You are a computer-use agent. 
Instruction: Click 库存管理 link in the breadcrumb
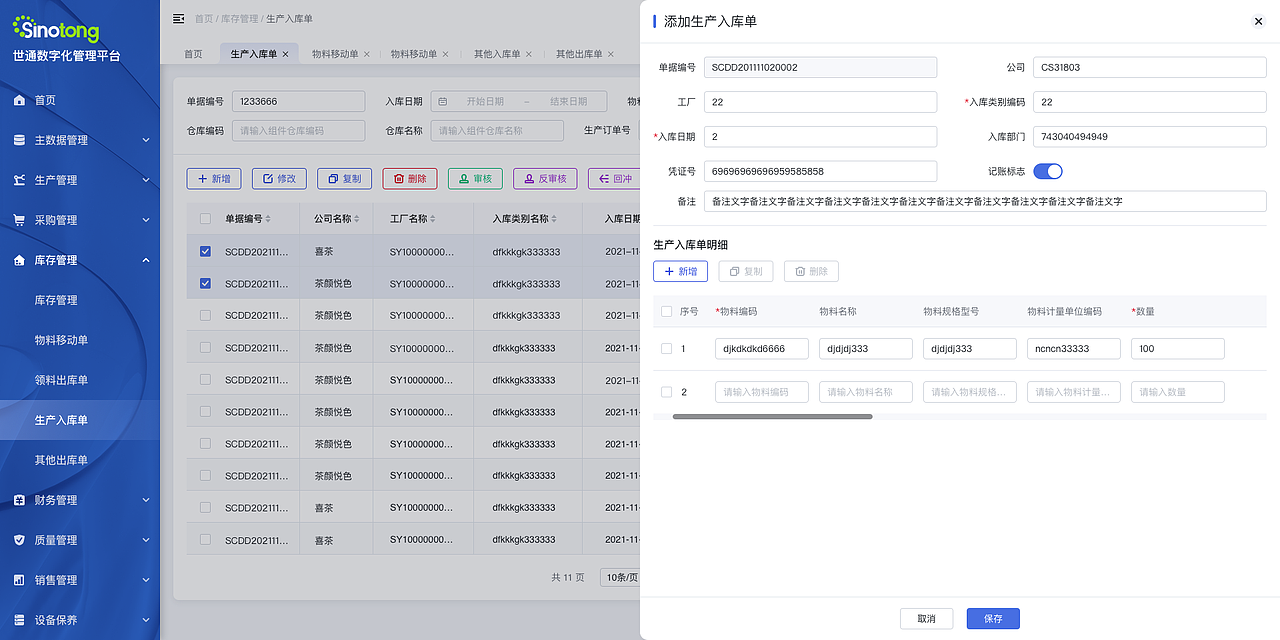[x=240, y=19]
